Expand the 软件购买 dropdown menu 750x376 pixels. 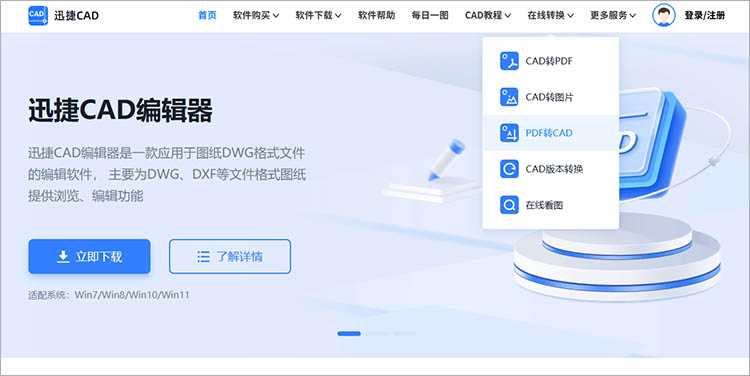tap(256, 15)
